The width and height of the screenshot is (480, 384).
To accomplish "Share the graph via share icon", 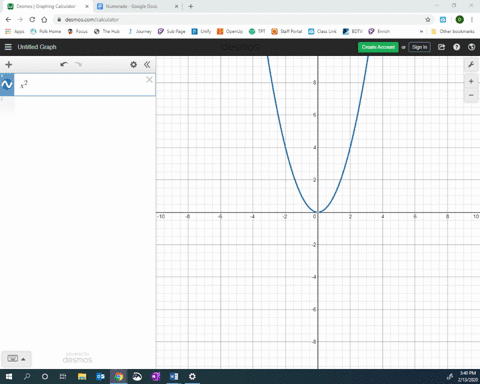I will pyautogui.click(x=441, y=47).
